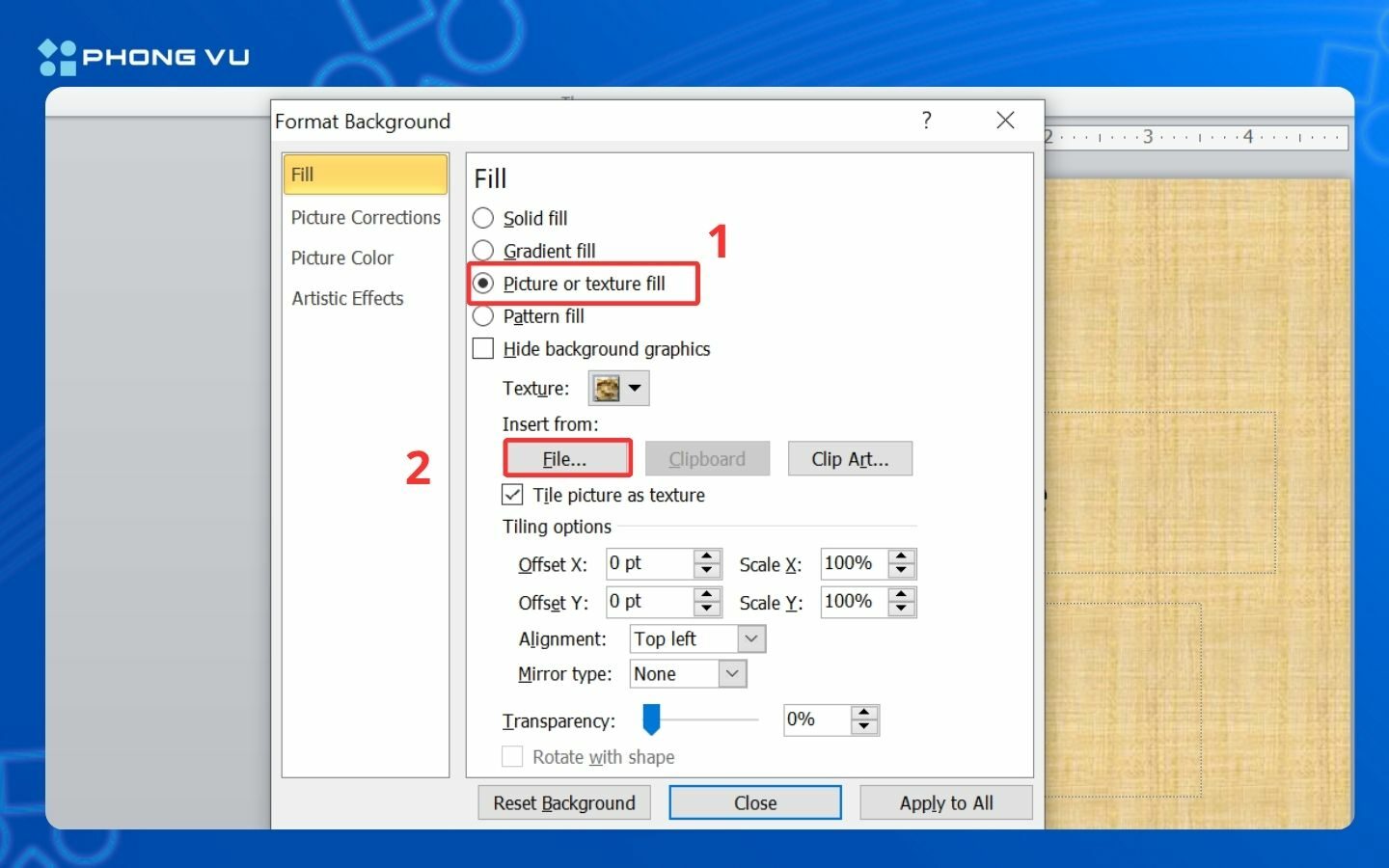Select the Solid fill radio option
The image size is (1389, 868).
[483, 218]
